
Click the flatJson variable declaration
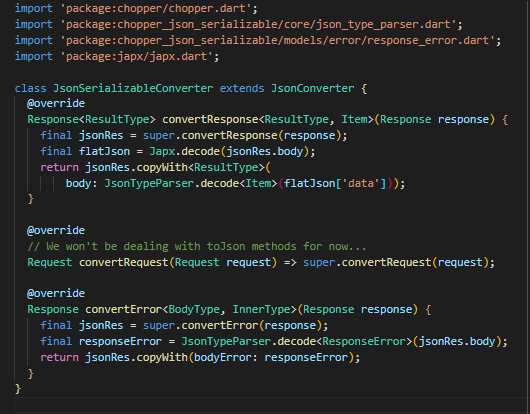tap(104, 151)
